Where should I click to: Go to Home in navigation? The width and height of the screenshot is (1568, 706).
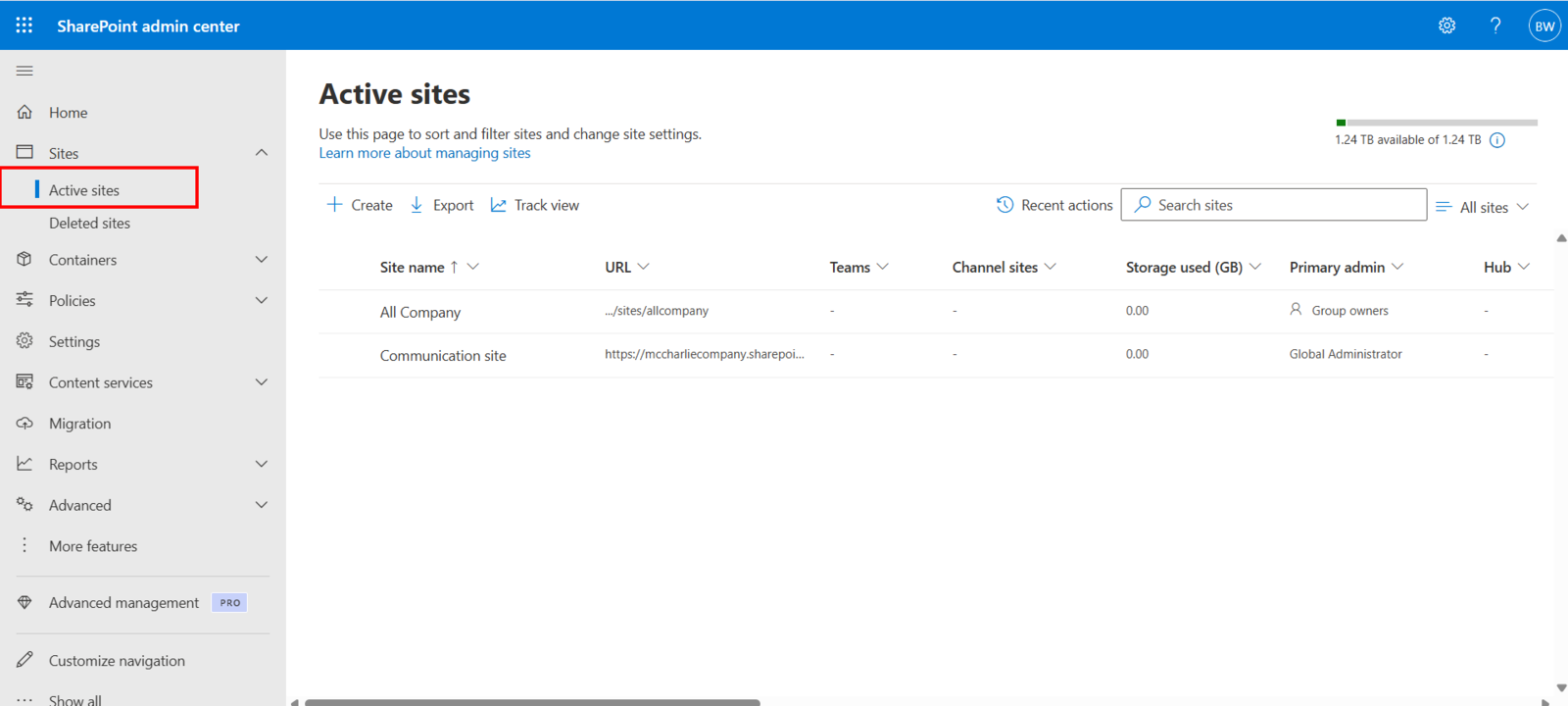click(68, 112)
